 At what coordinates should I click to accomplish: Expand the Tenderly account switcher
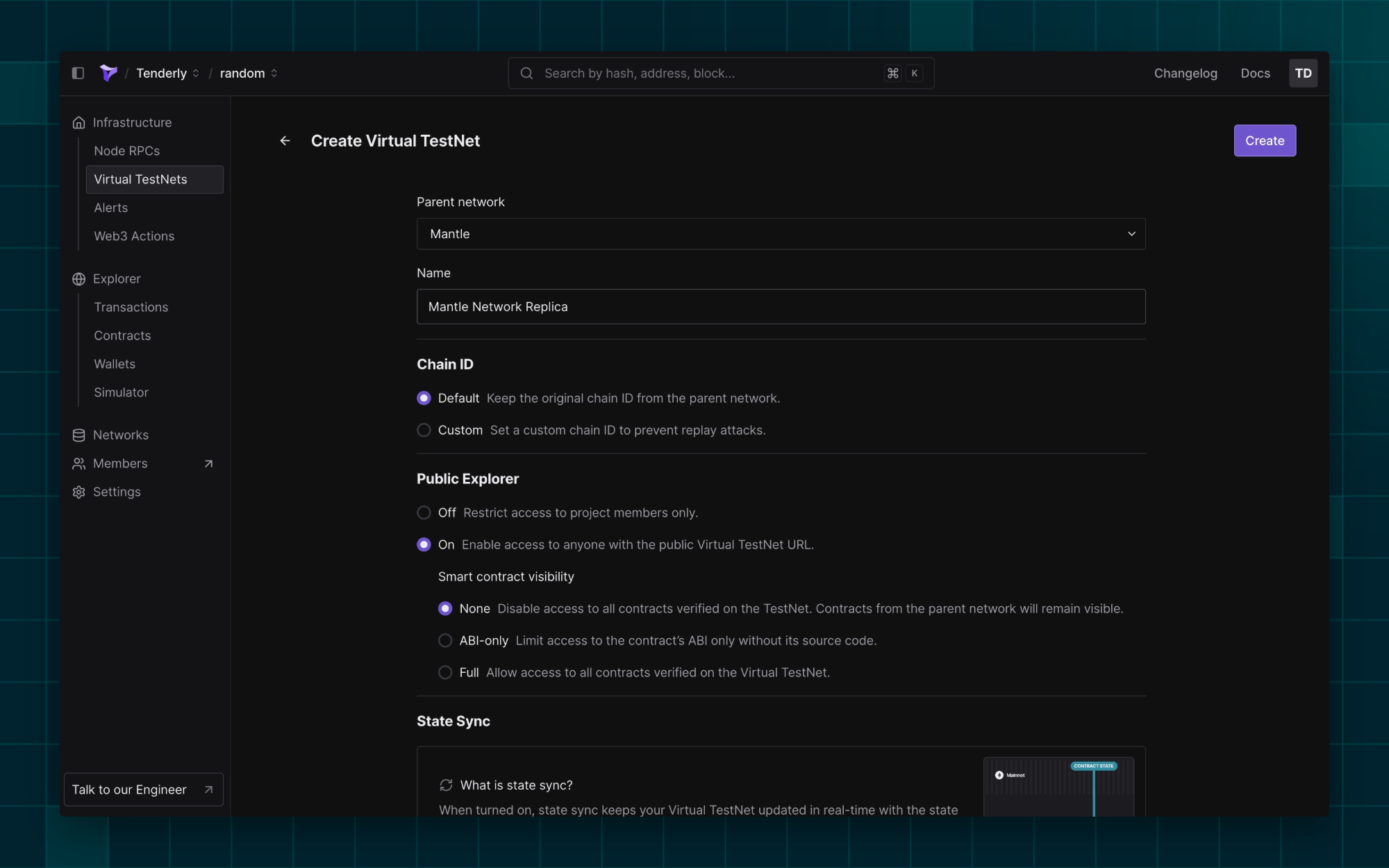(167, 73)
